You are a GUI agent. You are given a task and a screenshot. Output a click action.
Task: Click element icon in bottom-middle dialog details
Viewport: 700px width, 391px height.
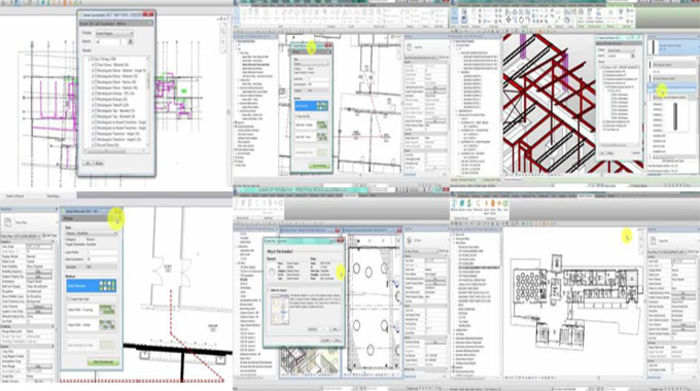(x=272, y=272)
